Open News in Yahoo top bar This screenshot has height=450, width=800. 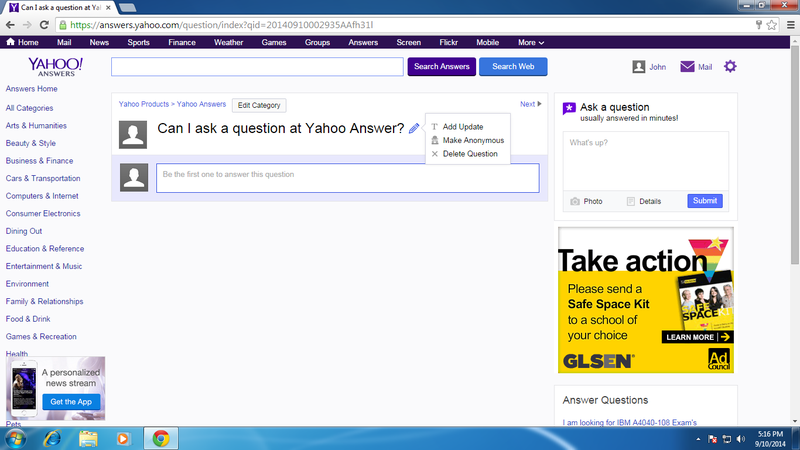(99, 42)
